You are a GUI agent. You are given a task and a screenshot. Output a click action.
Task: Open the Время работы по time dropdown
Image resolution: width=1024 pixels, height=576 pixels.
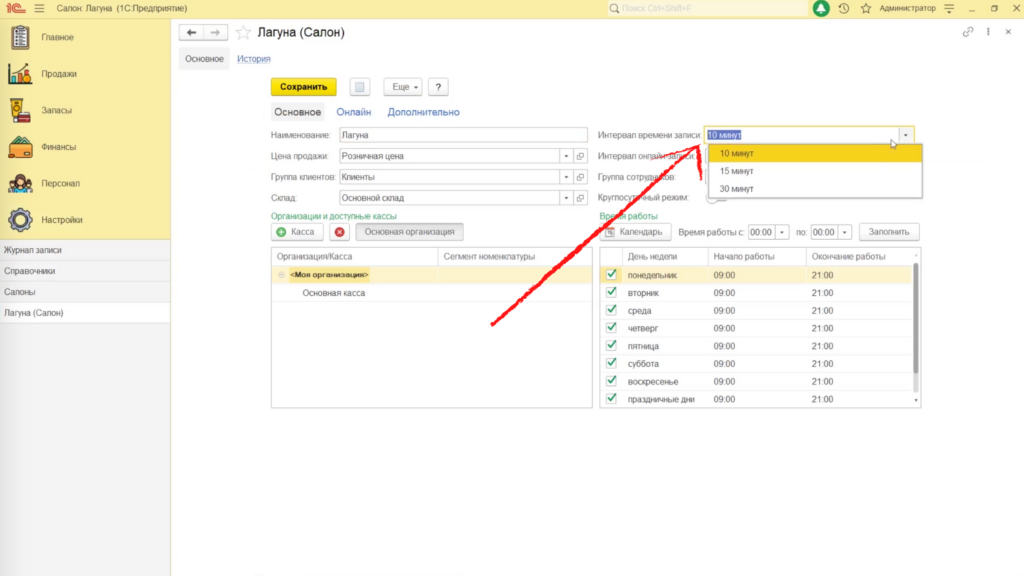tap(844, 232)
